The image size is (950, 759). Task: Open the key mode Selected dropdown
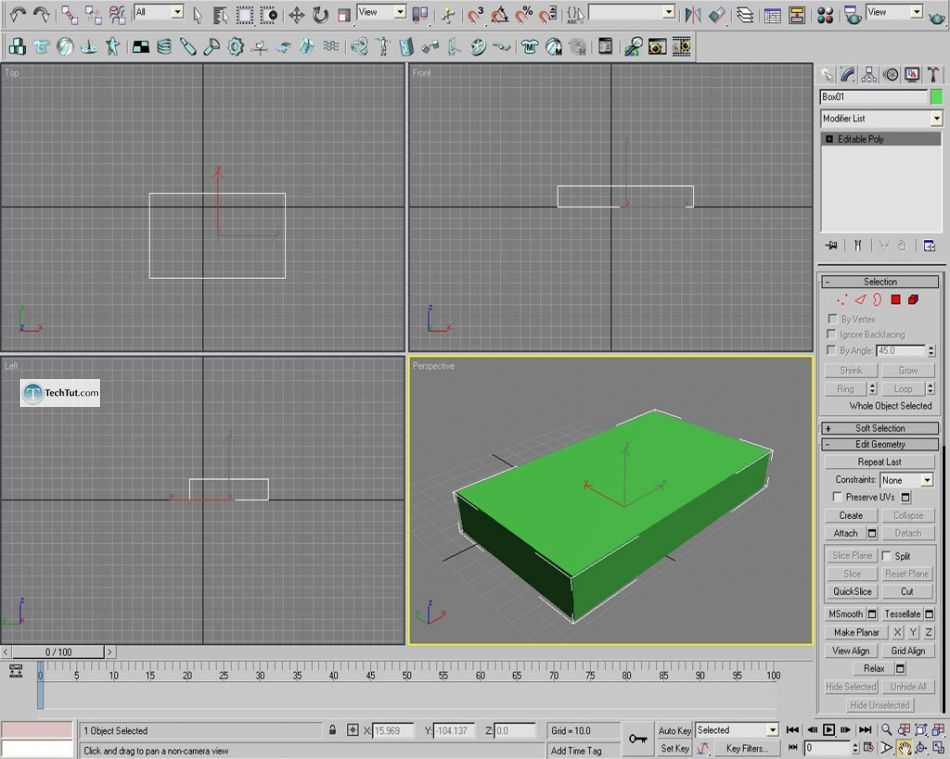pyautogui.click(x=736, y=730)
